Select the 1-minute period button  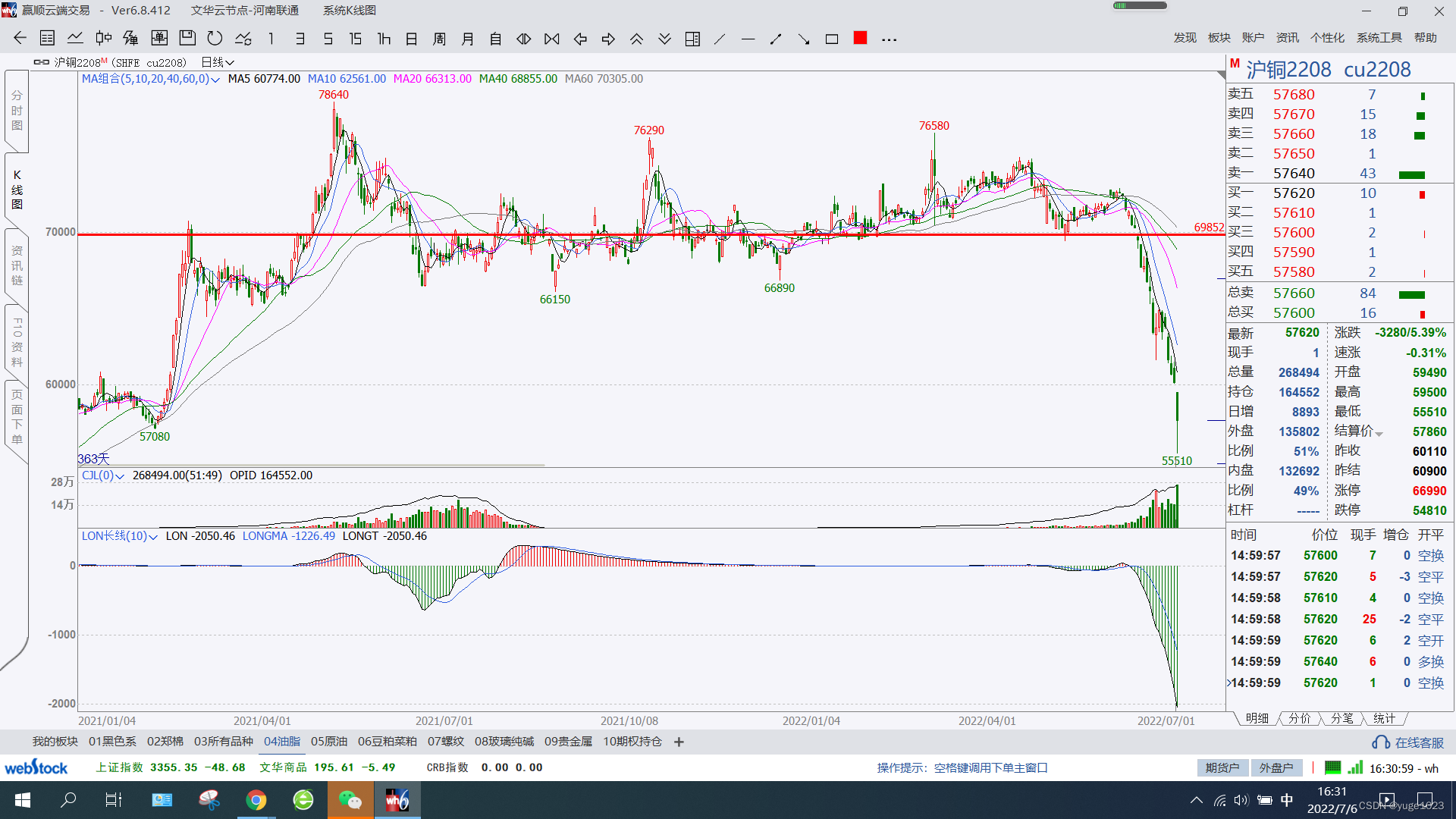tap(271, 39)
